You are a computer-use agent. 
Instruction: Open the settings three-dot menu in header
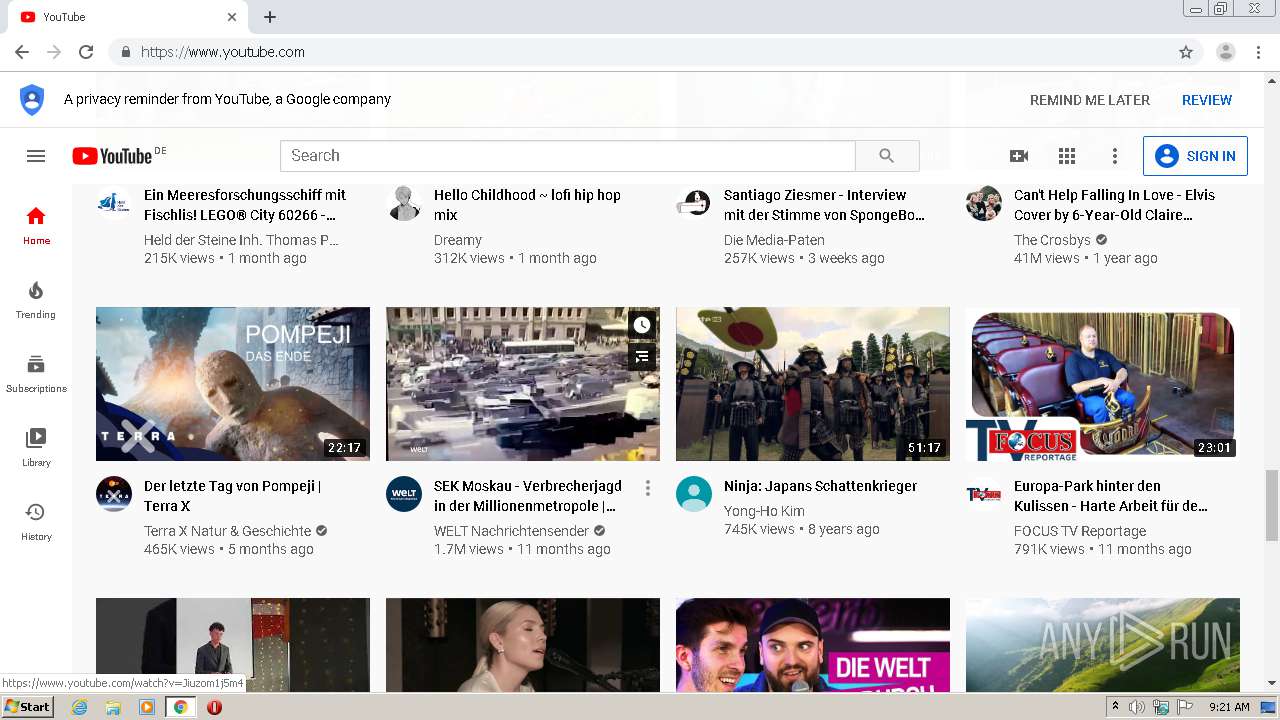point(1115,156)
